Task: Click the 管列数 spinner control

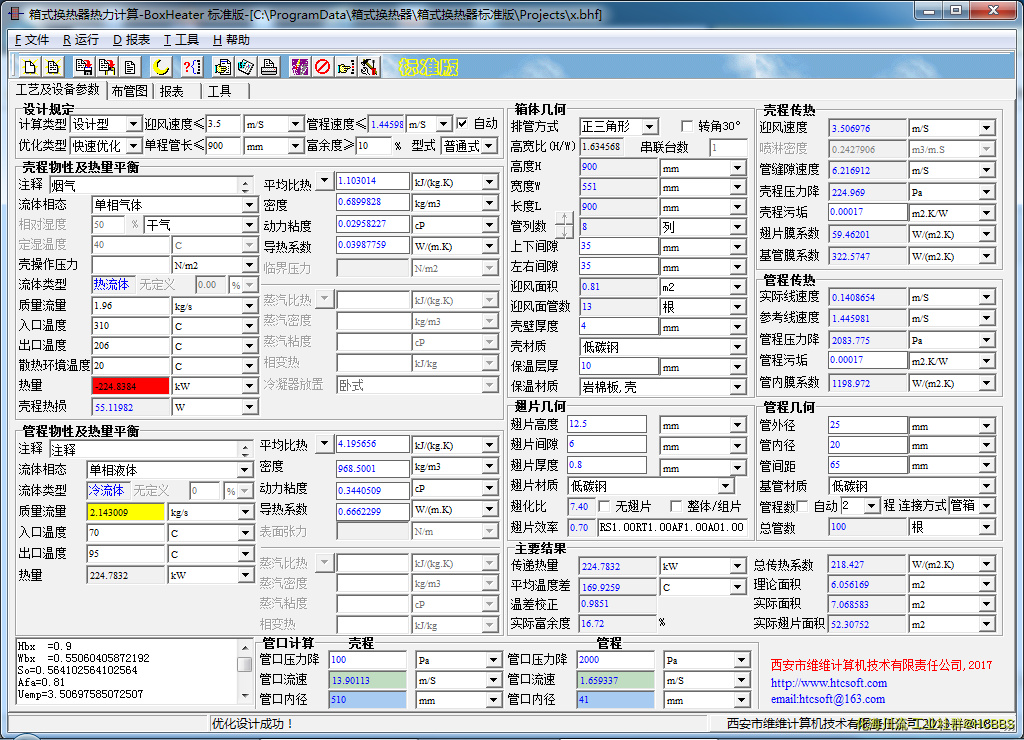Action: pyautogui.click(x=565, y=226)
